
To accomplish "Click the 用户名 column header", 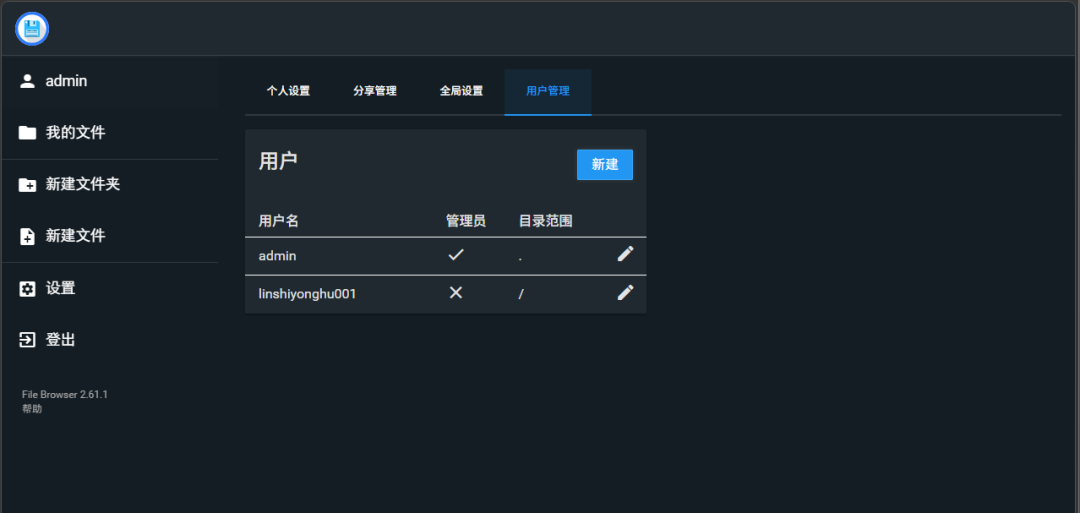I will (279, 221).
